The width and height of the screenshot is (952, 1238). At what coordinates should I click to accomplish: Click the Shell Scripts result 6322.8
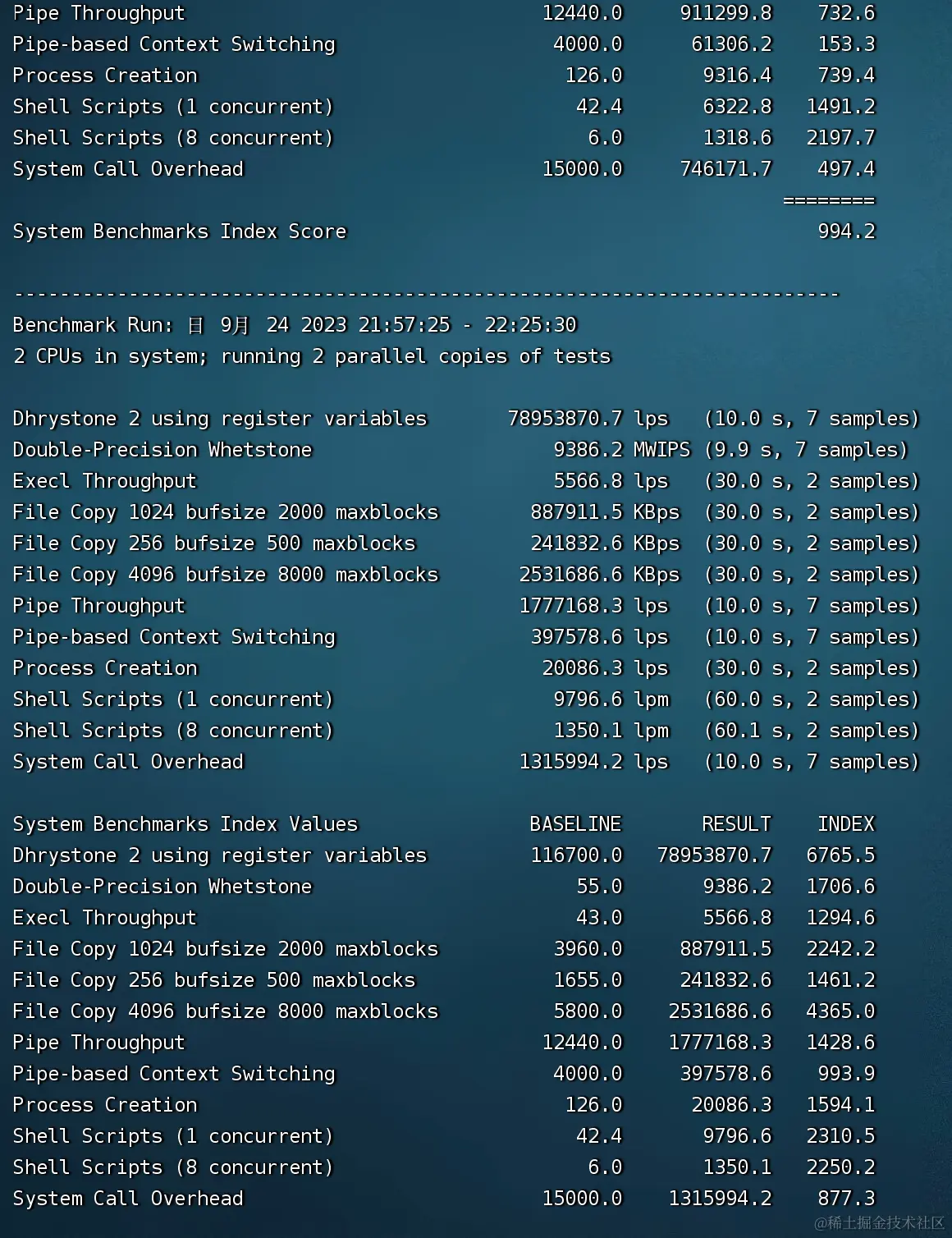click(x=737, y=107)
